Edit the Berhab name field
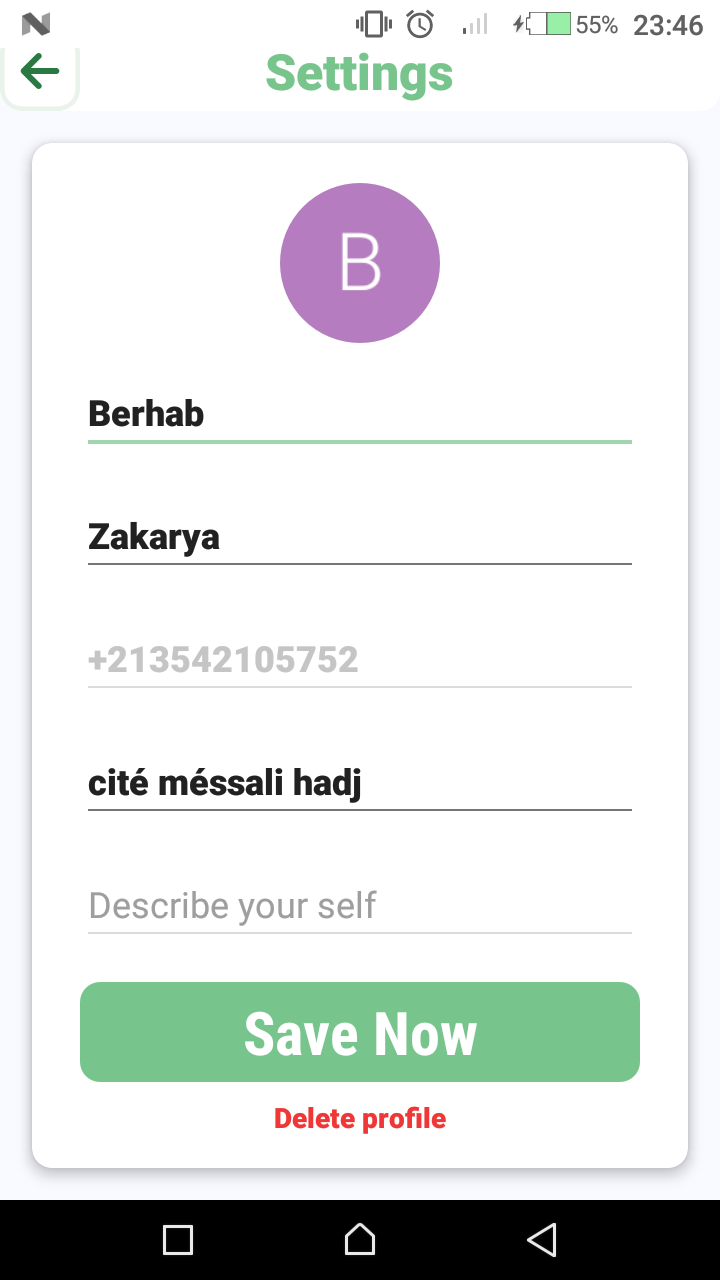The height and width of the screenshot is (1280, 720). pyautogui.click(x=360, y=414)
